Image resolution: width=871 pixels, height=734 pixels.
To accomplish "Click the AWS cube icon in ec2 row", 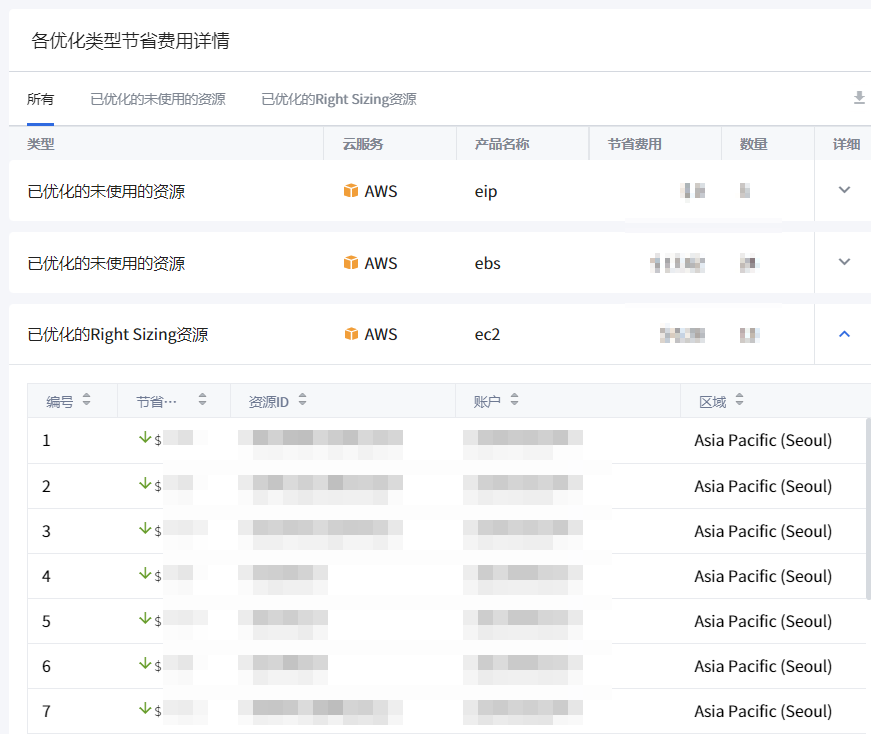I will (351, 334).
